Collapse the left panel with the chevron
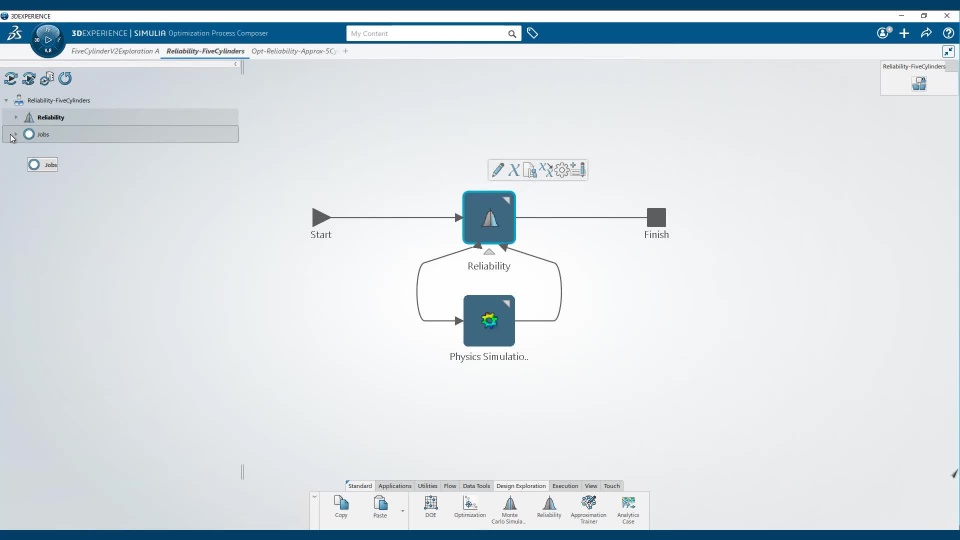This screenshot has height=540, width=960. tap(236, 64)
